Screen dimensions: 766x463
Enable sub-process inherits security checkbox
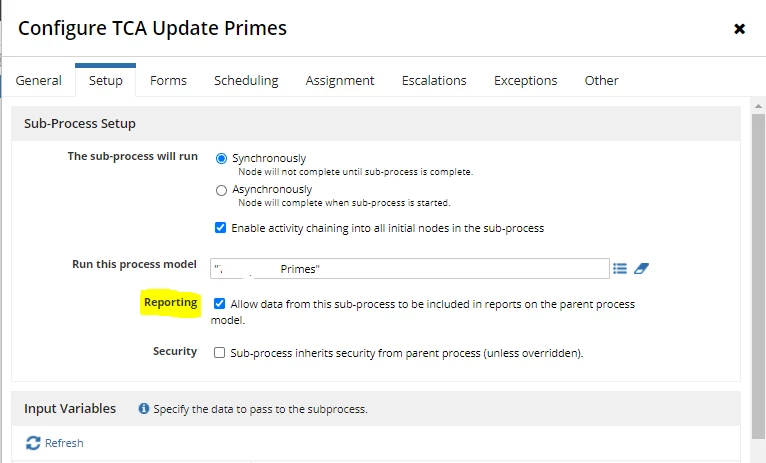[219, 353]
